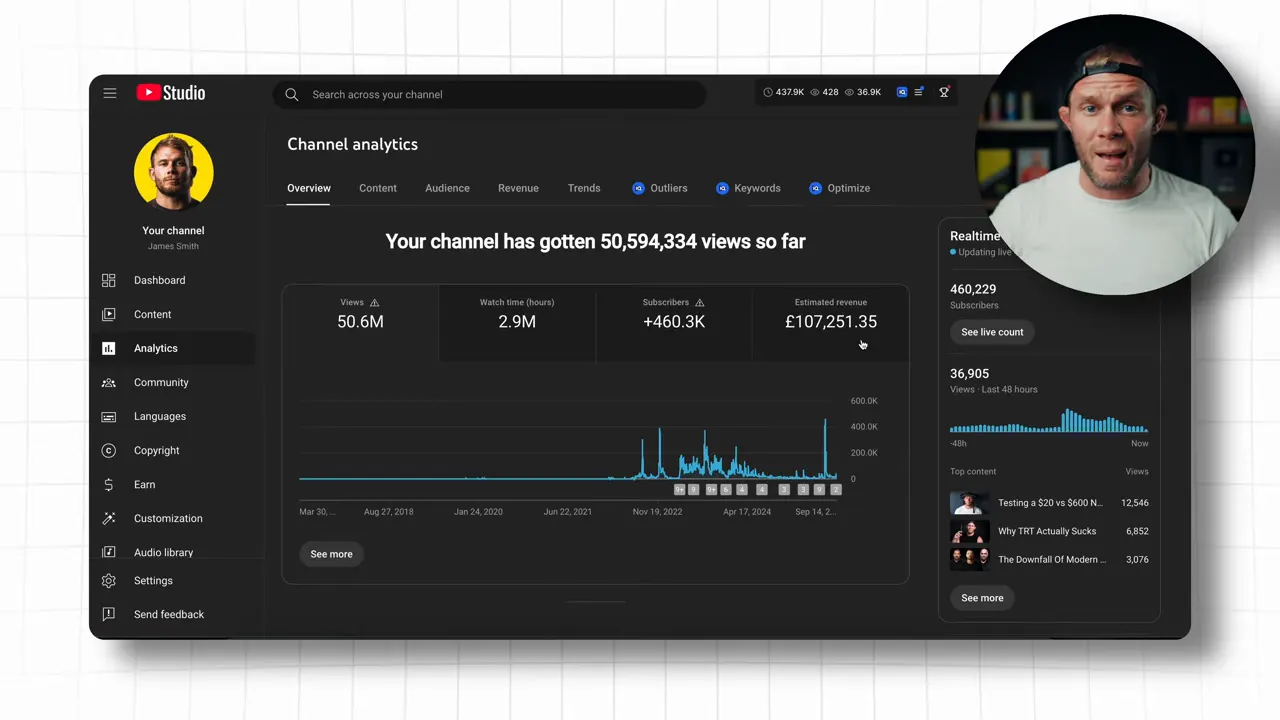Click the Search across your channel field
Image resolution: width=1280 pixels, height=720 pixels.
click(x=490, y=94)
